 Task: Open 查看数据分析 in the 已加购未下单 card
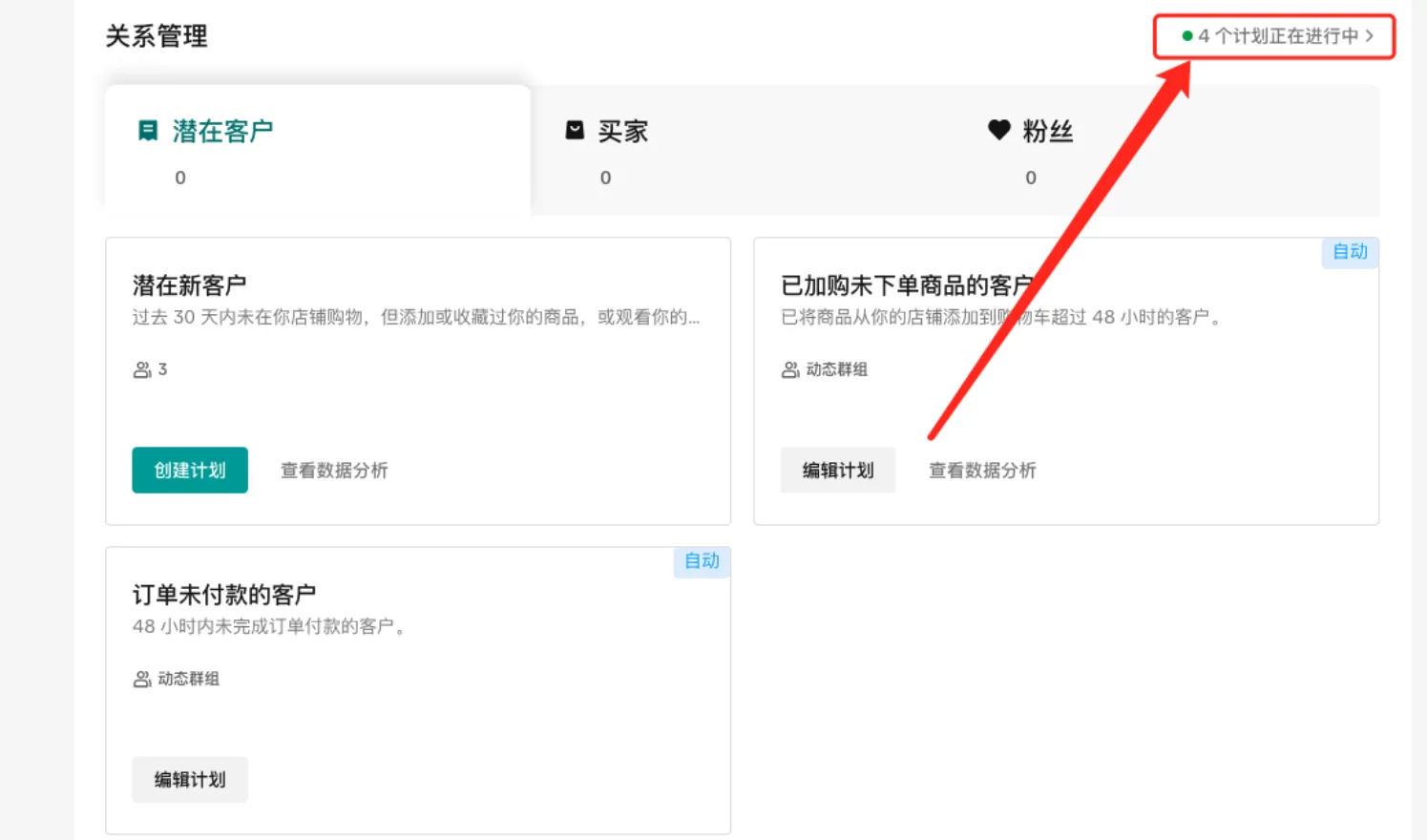[x=982, y=470]
